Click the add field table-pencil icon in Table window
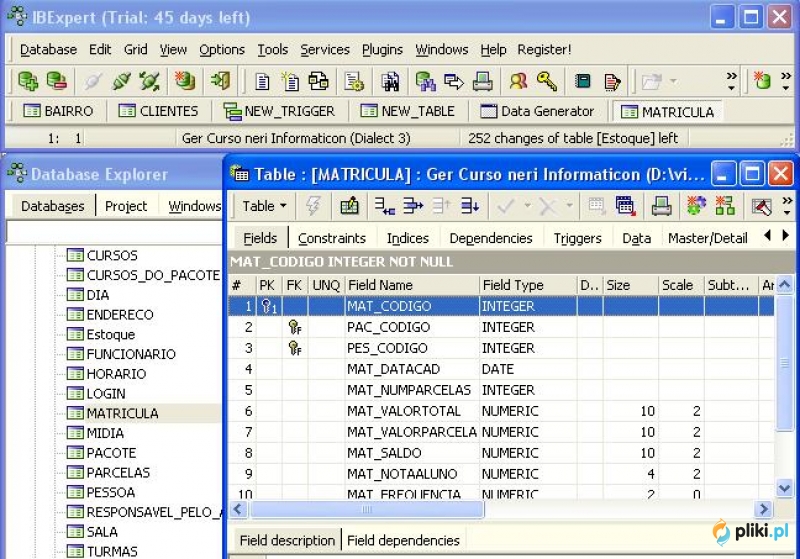800x559 pixels. [x=349, y=206]
